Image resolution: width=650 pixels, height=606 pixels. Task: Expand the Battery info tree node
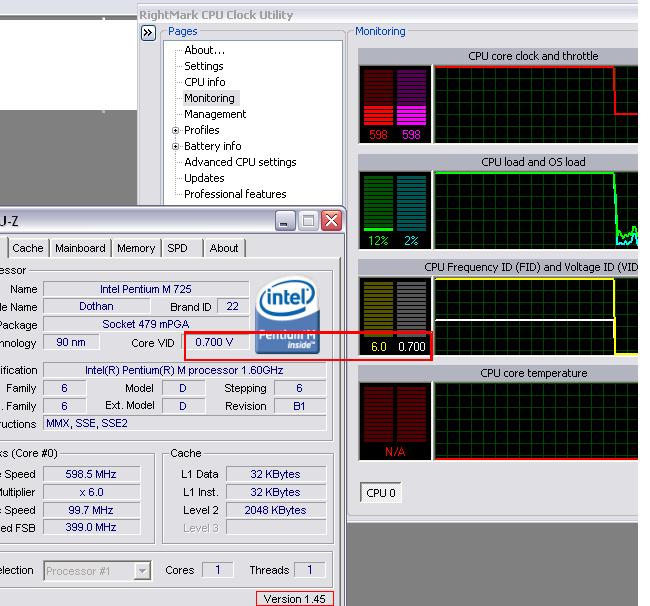pyautogui.click(x=175, y=146)
